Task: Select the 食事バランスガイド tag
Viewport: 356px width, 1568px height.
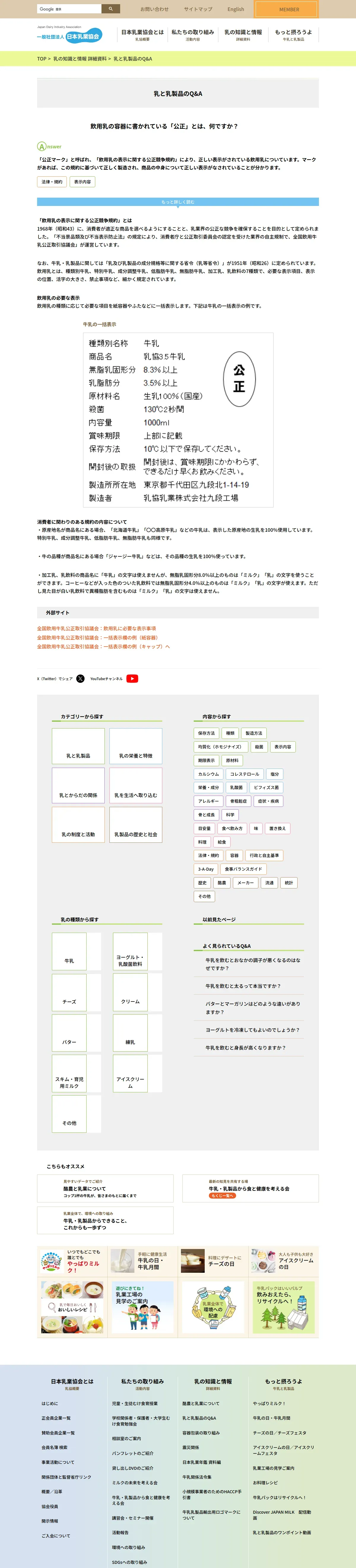Action: click(x=244, y=869)
